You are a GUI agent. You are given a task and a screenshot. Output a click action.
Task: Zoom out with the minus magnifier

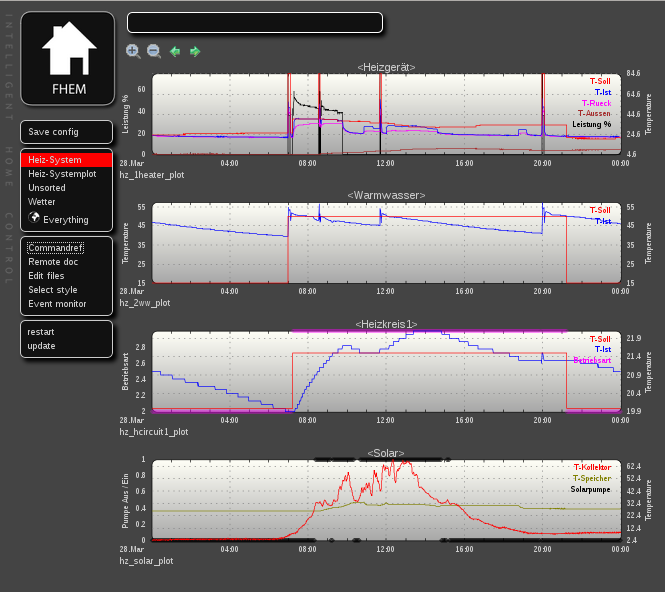point(154,51)
